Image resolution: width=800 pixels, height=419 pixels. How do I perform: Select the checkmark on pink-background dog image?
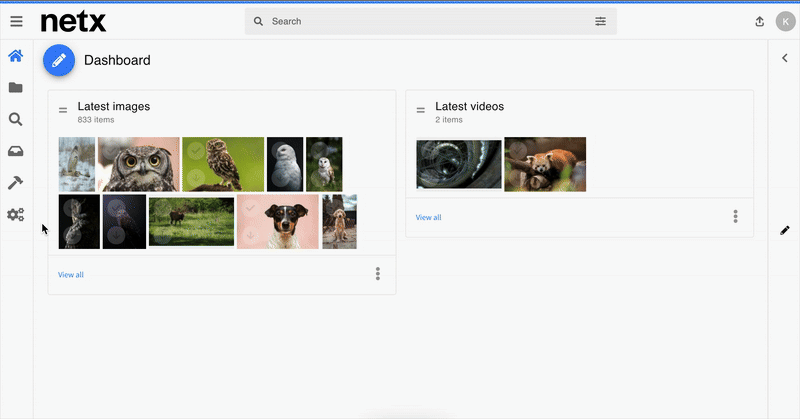tap(250, 208)
